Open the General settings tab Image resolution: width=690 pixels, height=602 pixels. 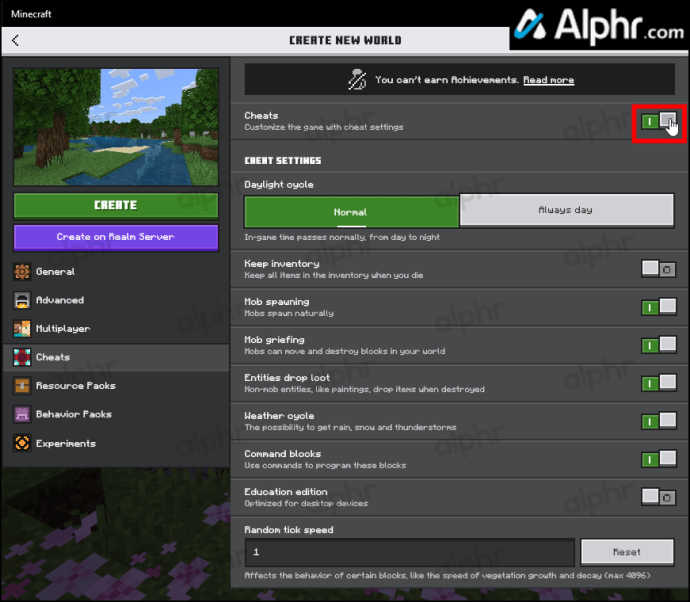(116, 272)
